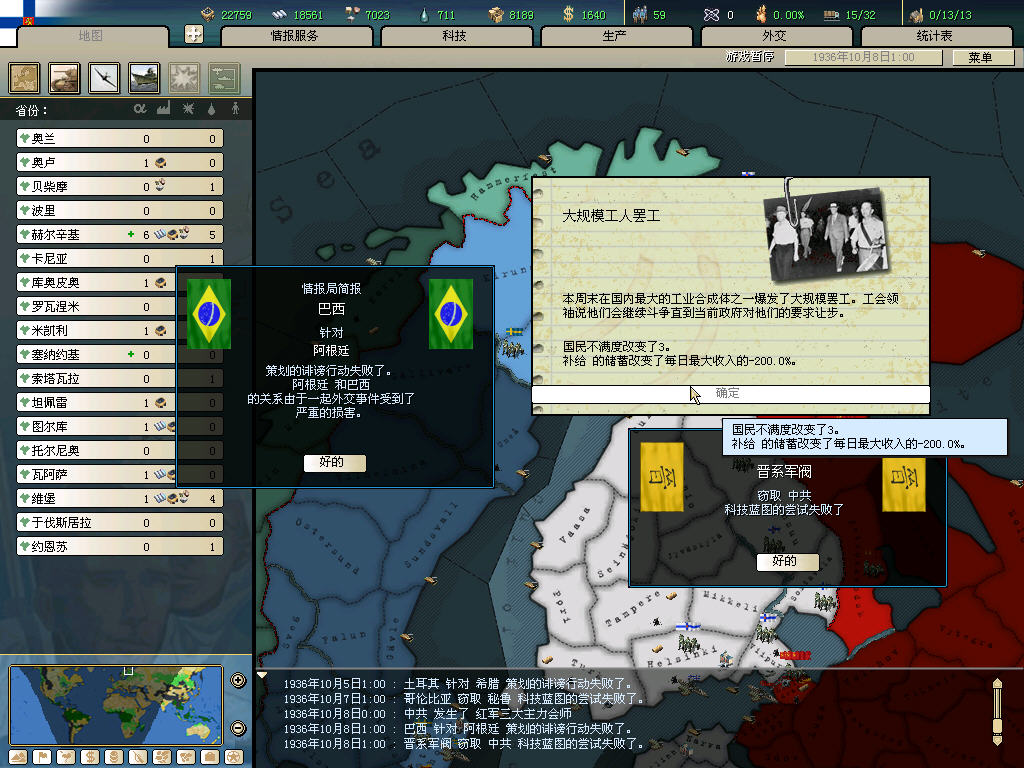Click the date field 1936年10月8日
Viewport: 1024px width, 768px height.
[863, 57]
